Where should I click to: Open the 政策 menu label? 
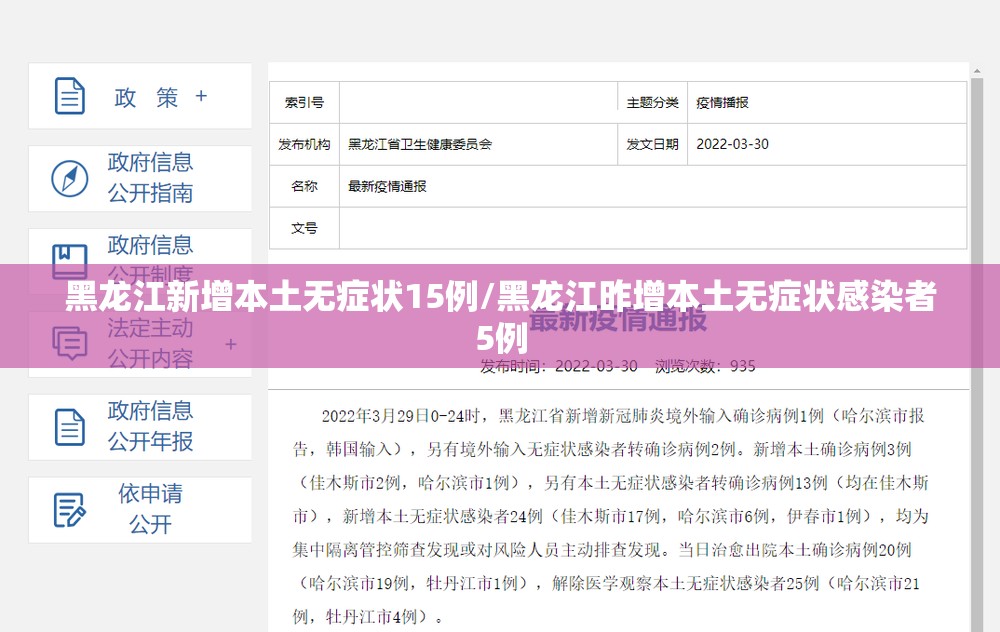click(146, 97)
